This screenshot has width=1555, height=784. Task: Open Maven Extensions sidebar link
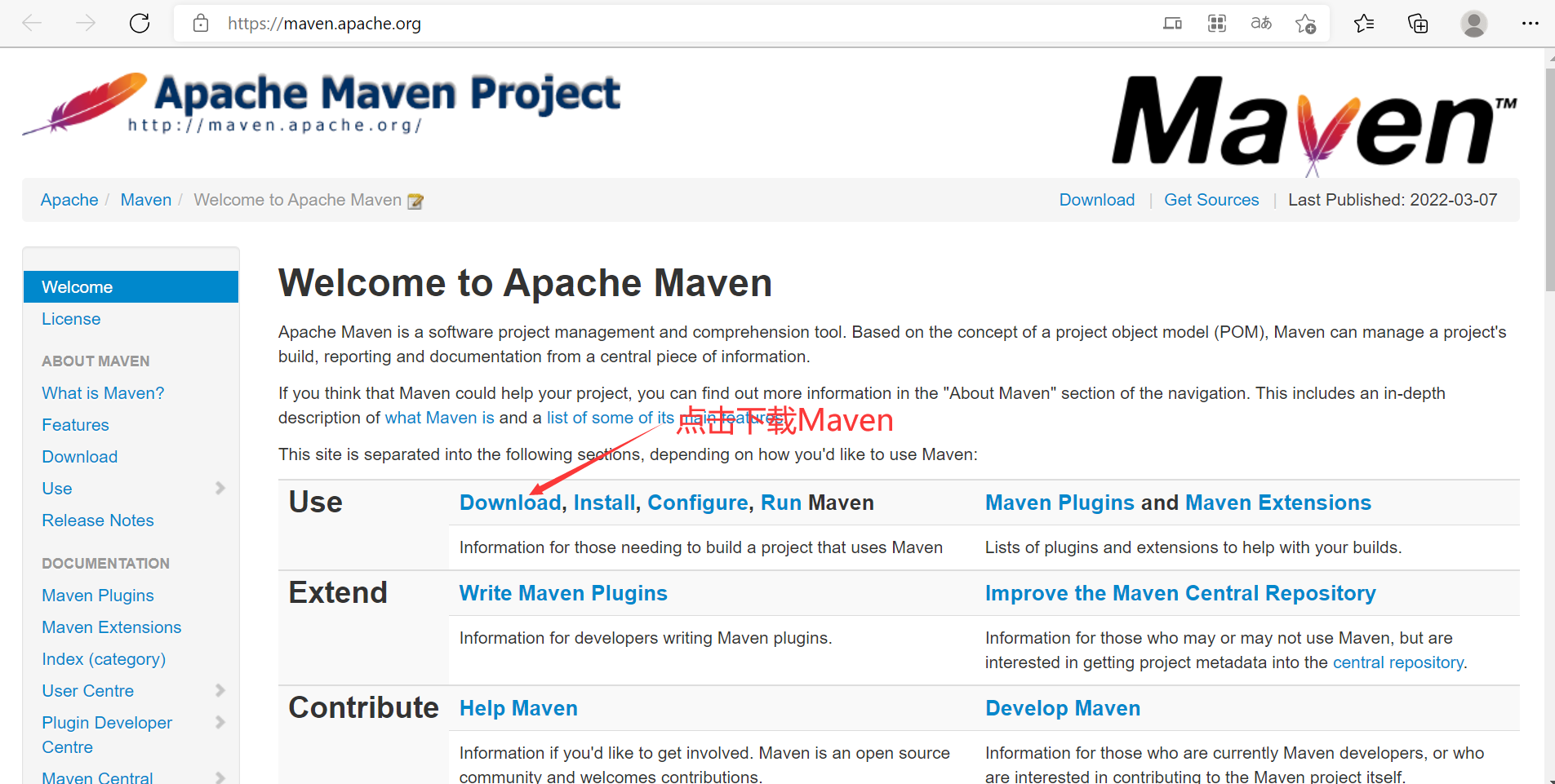(112, 627)
